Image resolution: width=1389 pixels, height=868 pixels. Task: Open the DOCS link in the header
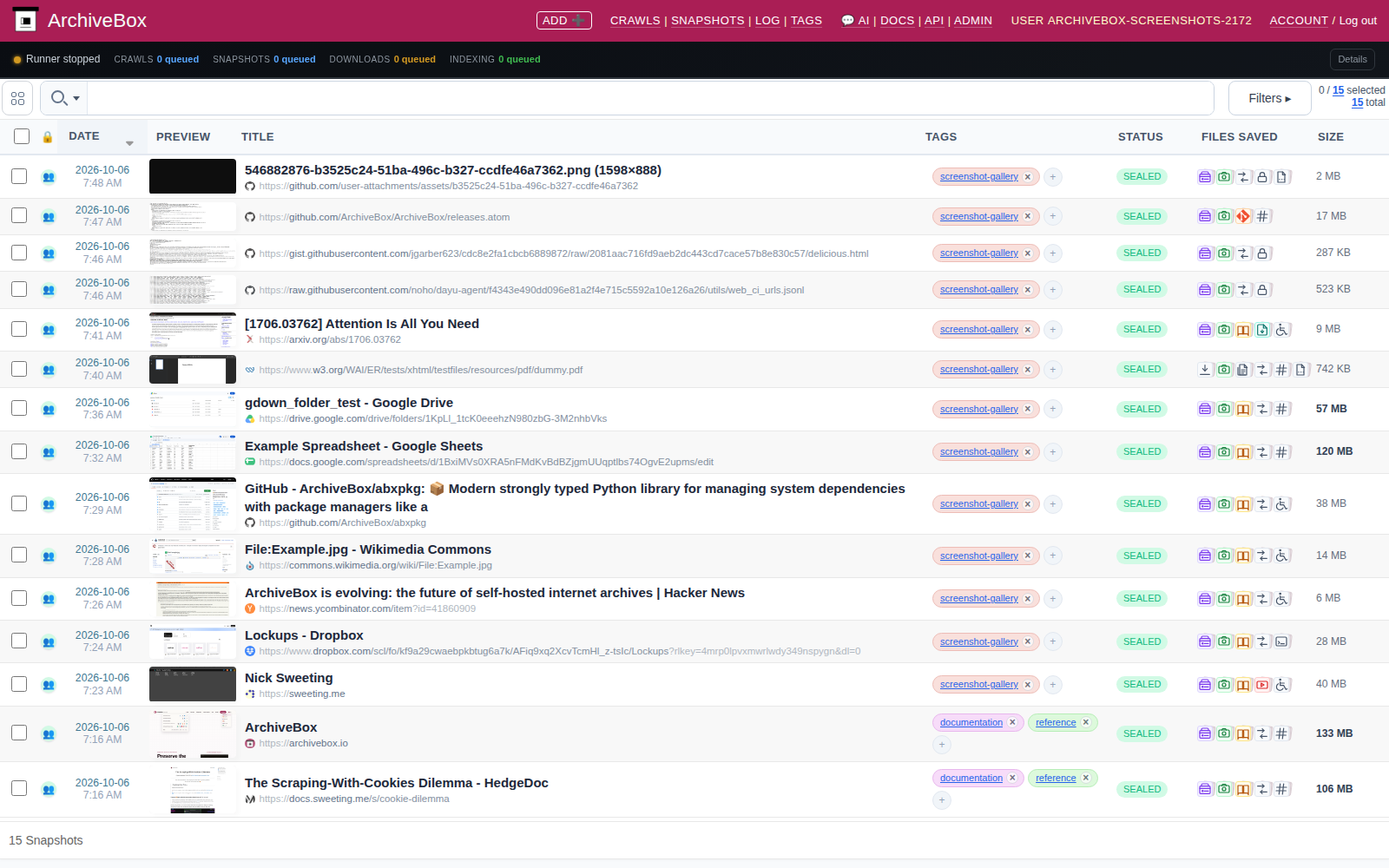pos(897,20)
